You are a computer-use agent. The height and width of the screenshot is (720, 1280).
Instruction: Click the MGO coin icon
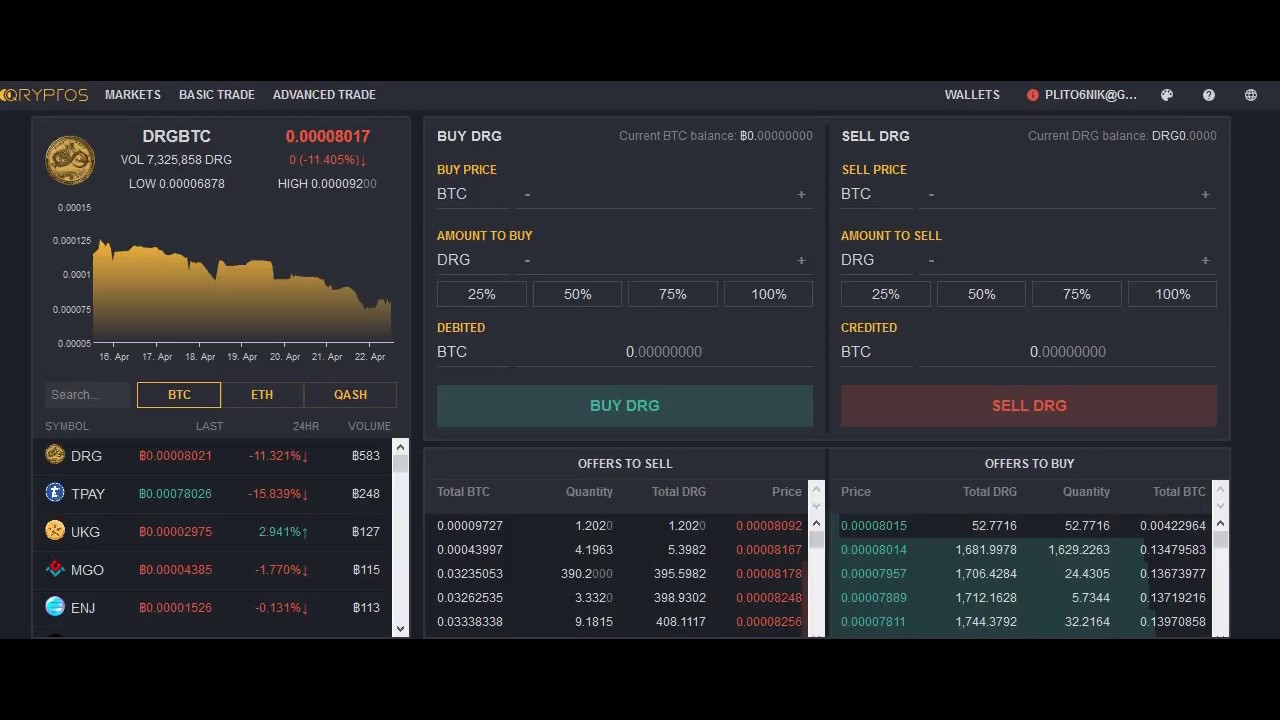55,569
